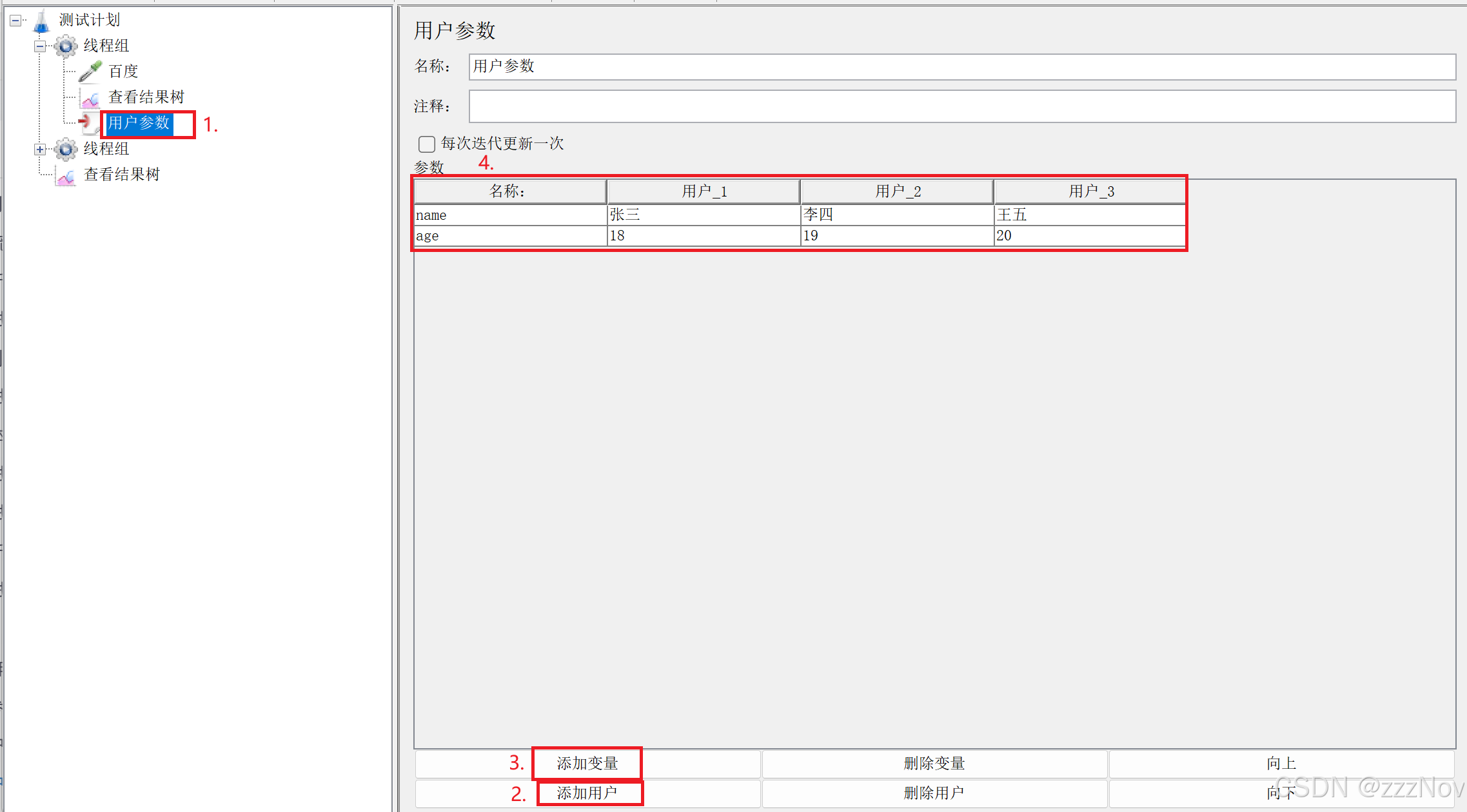Click the 删除变量 button
Screen dimensions: 1467x812
click(934, 764)
